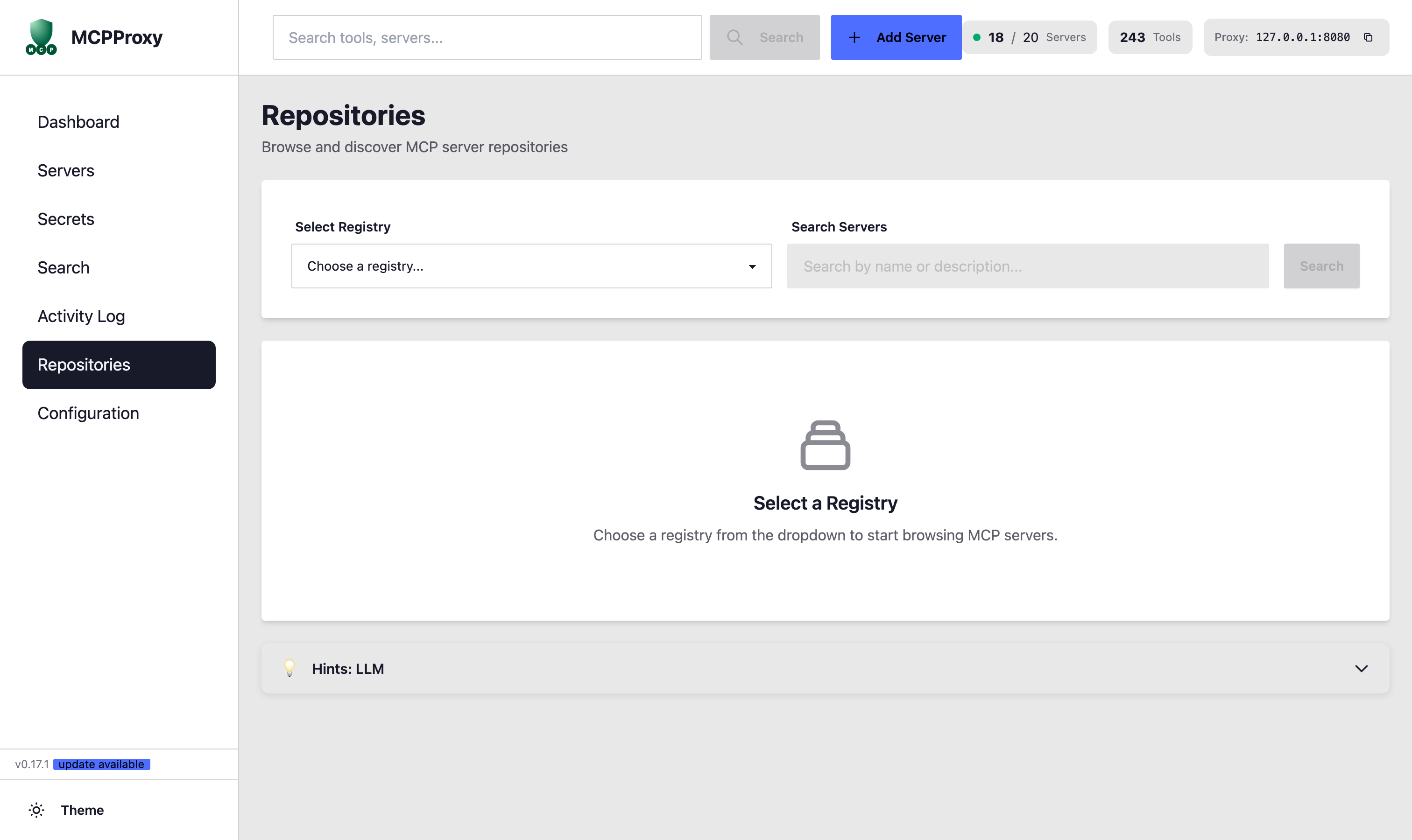The width and height of the screenshot is (1412, 840).
Task: Click the plus icon on Add Server
Action: [x=854, y=37]
